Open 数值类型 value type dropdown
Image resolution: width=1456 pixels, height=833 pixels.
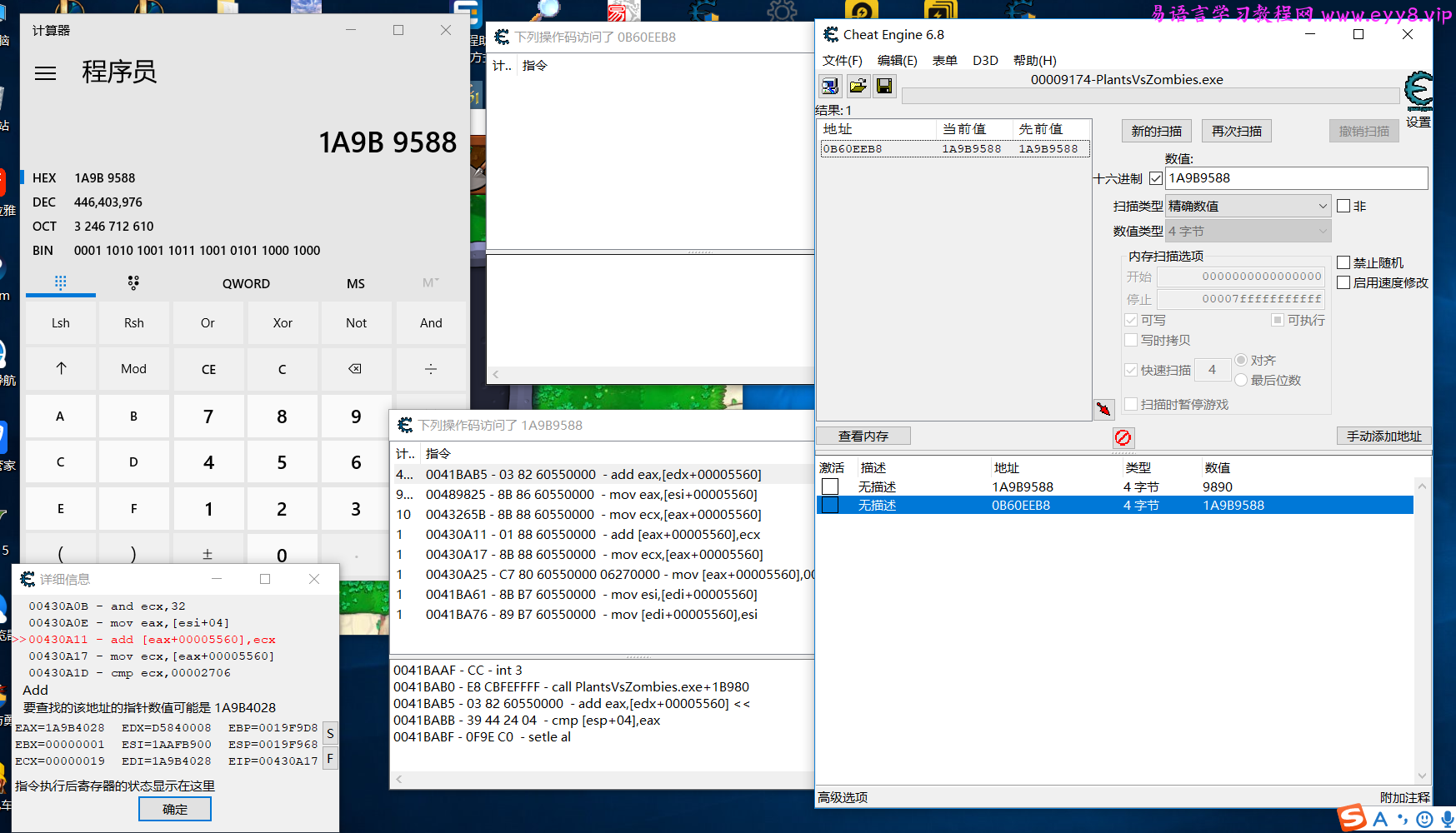point(1248,231)
